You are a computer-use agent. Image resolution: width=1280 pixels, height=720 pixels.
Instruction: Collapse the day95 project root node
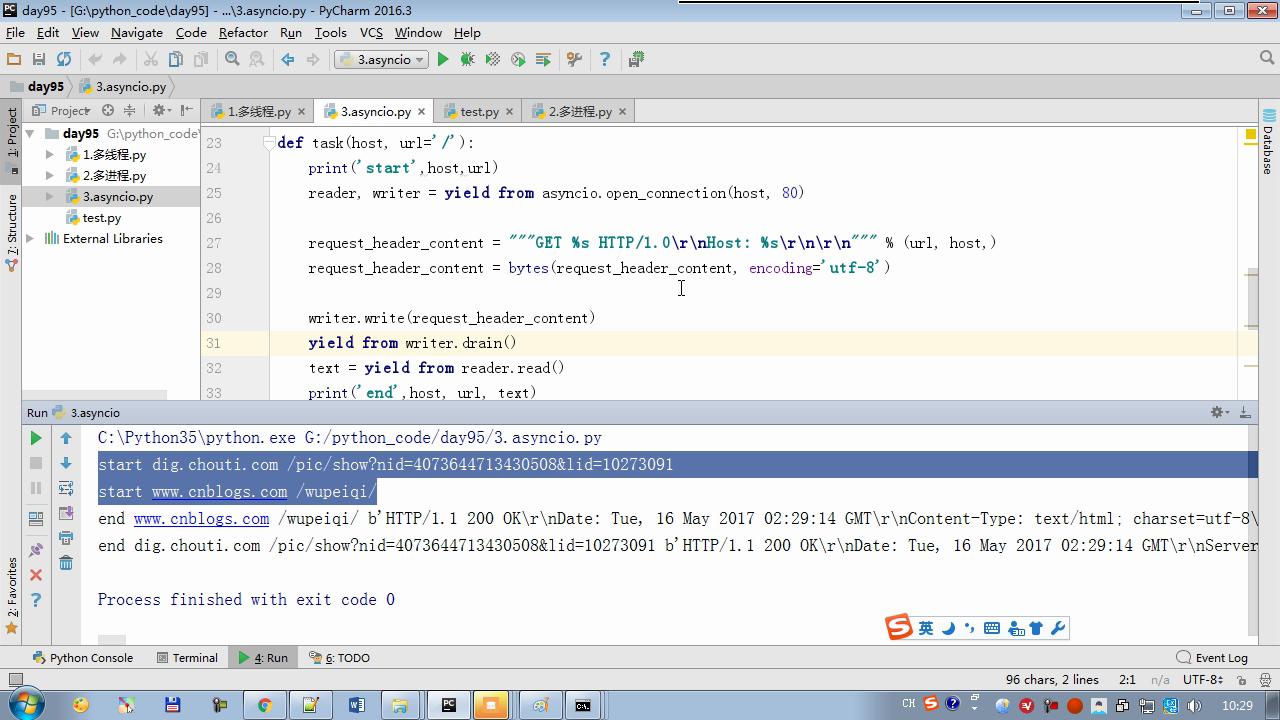point(30,133)
